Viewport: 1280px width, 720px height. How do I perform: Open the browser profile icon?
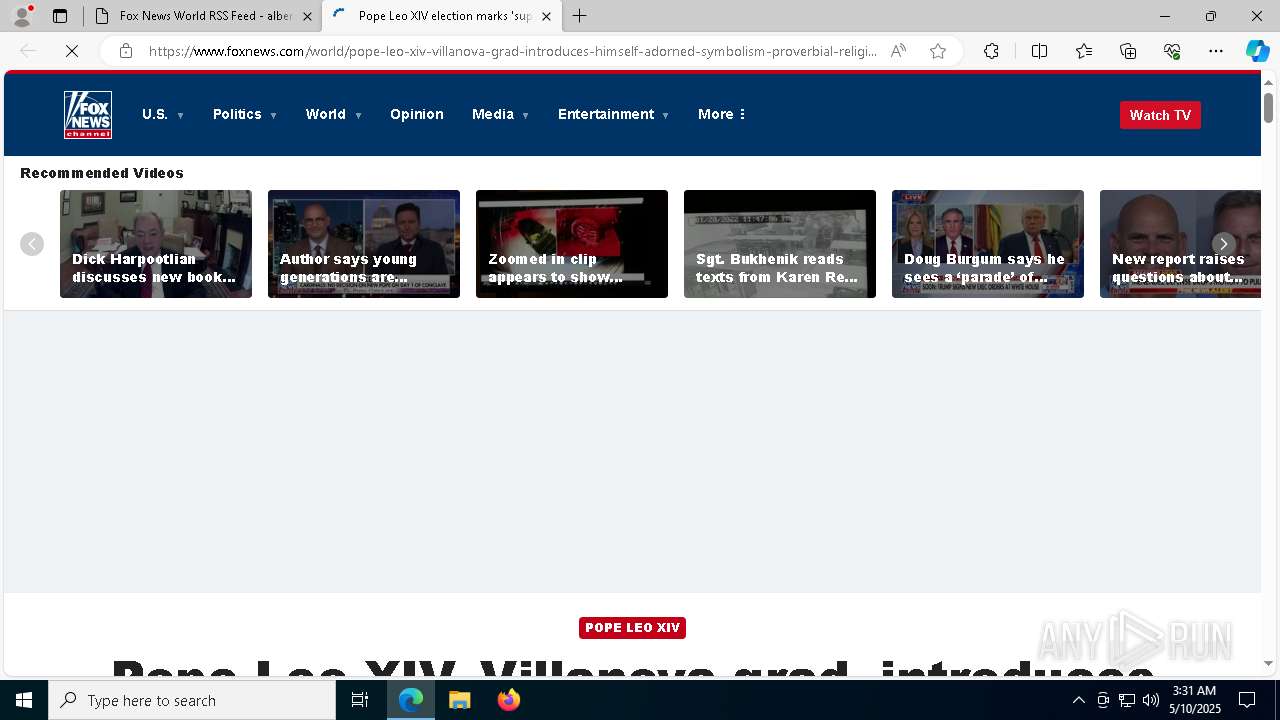22,16
